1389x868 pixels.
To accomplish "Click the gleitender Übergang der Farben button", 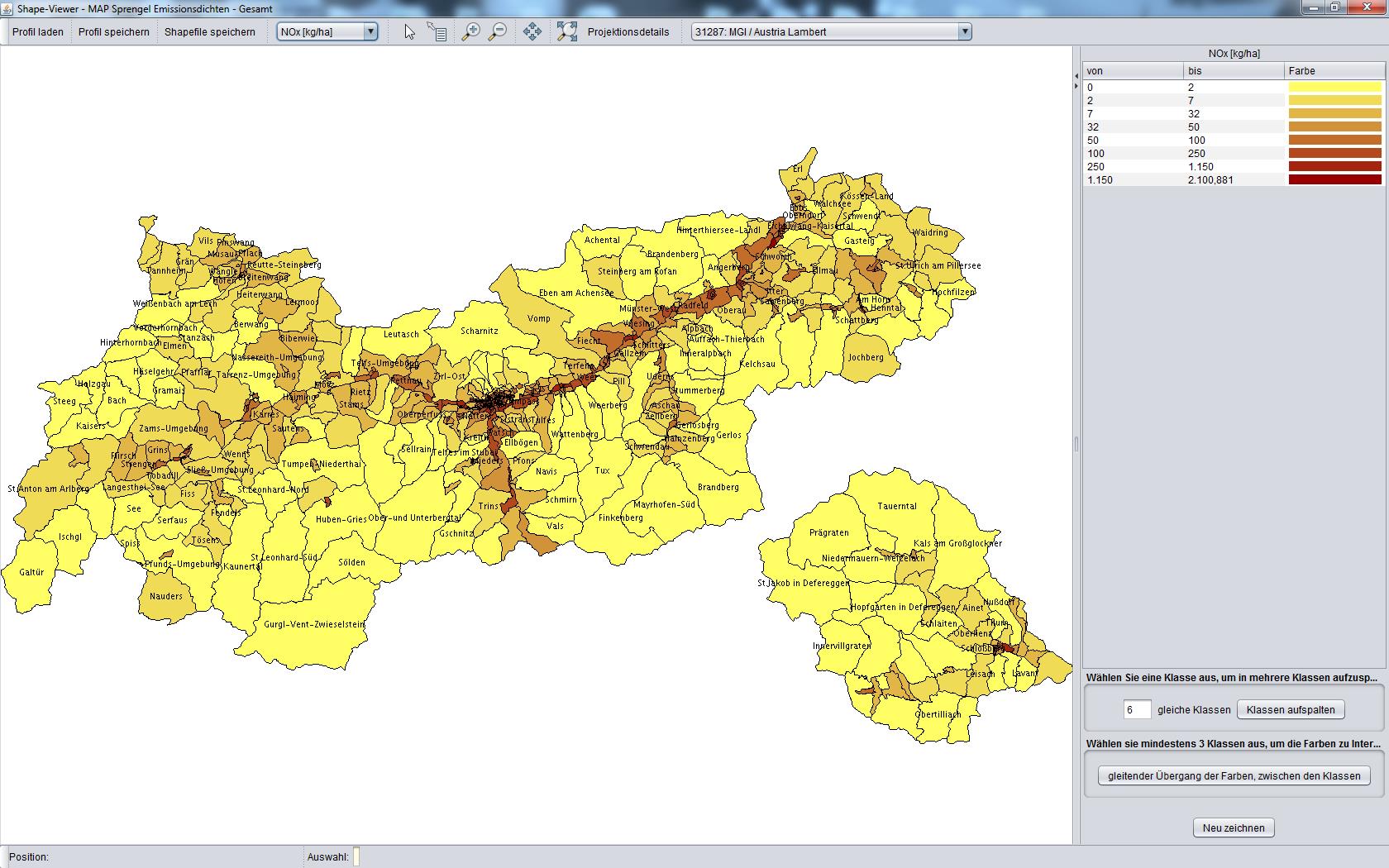I will (x=1234, y=776).
